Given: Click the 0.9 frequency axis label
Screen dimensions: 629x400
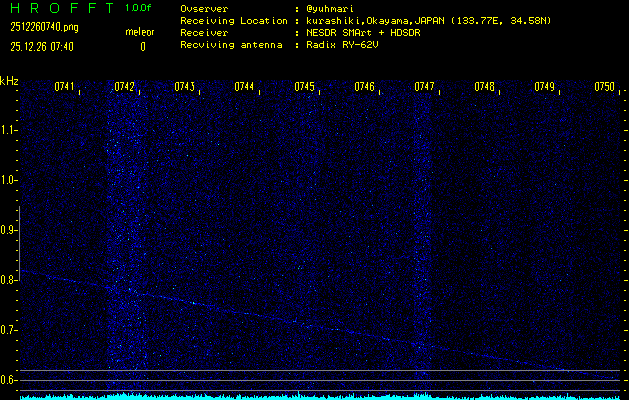Looking at the screenshot, I should click(9, 230).
